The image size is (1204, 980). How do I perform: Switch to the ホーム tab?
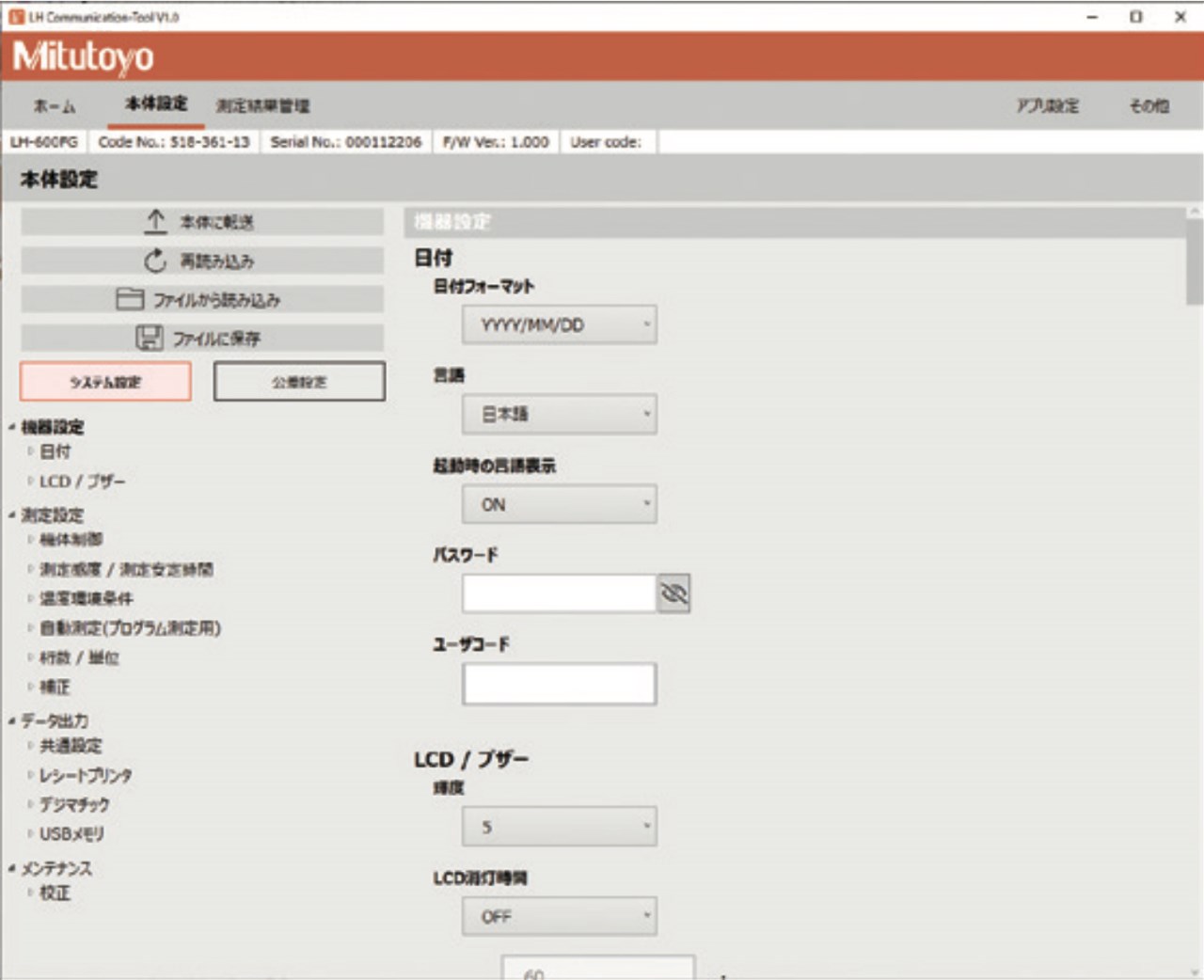[55, 105]
